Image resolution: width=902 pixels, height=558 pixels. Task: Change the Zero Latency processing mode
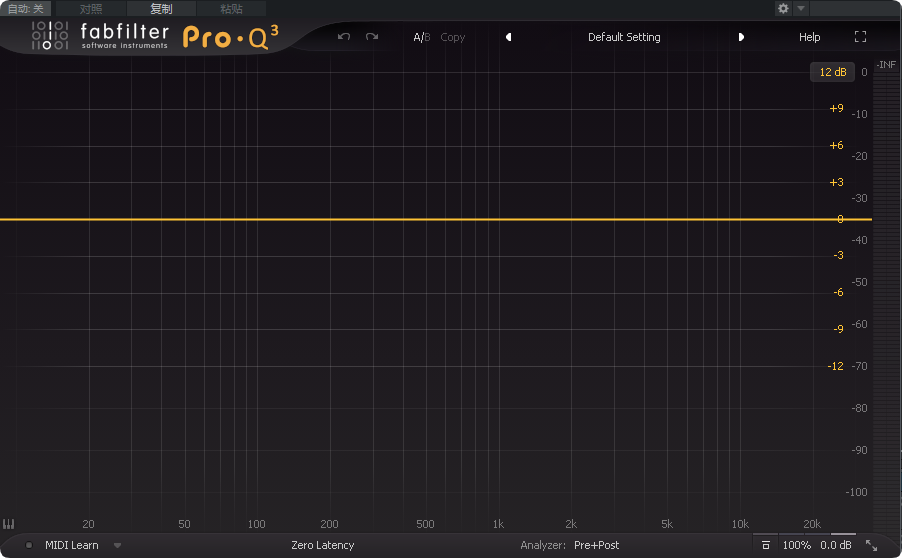(x=323, y=545)
